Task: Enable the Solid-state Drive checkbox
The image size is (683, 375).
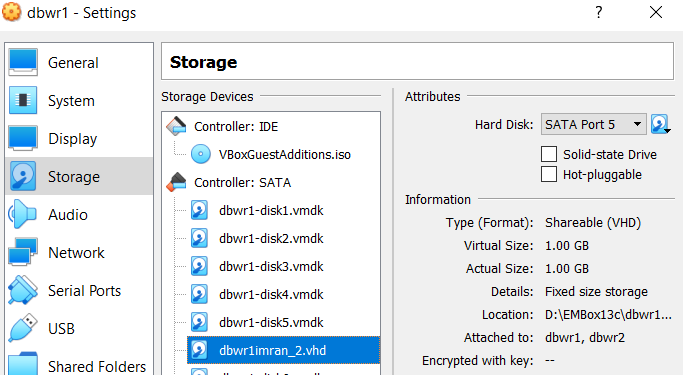Action: click(549, 154)
